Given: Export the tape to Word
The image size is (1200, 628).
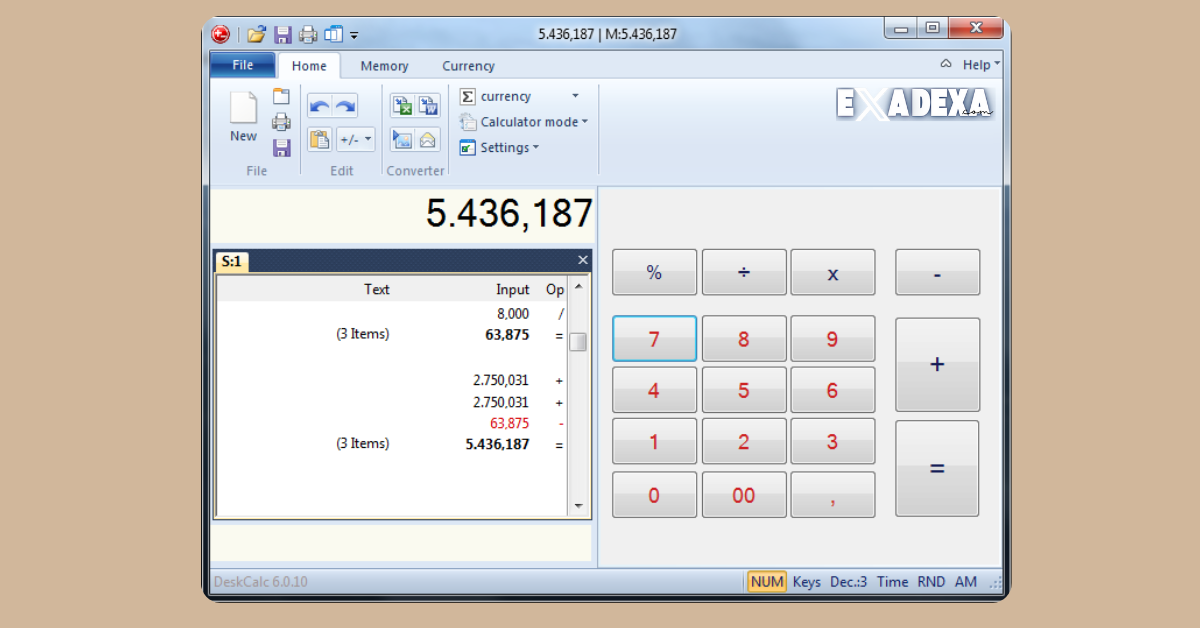Looking at the screenshot, I should point(427,104).
